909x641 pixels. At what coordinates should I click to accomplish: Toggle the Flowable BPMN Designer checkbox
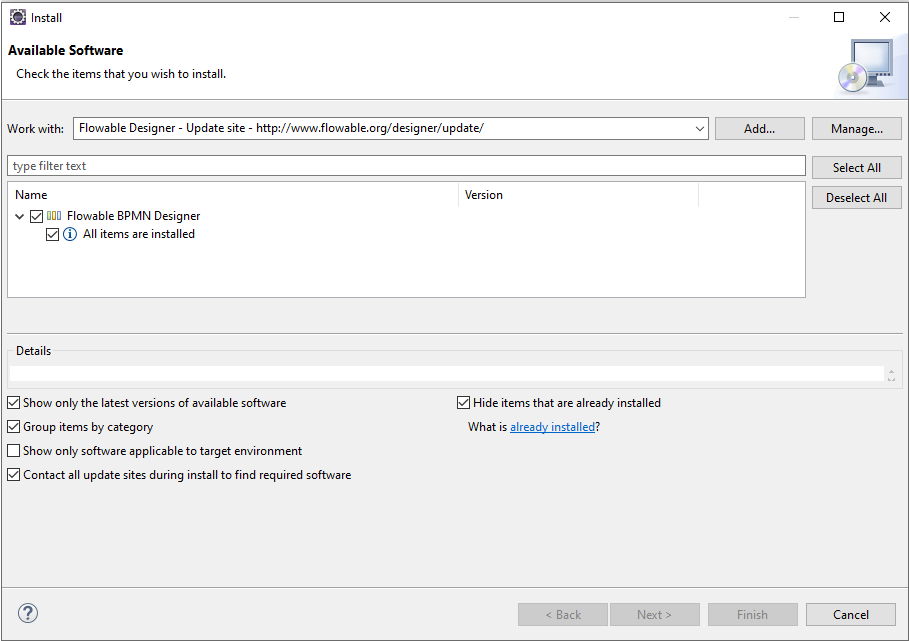click(37, 216)
